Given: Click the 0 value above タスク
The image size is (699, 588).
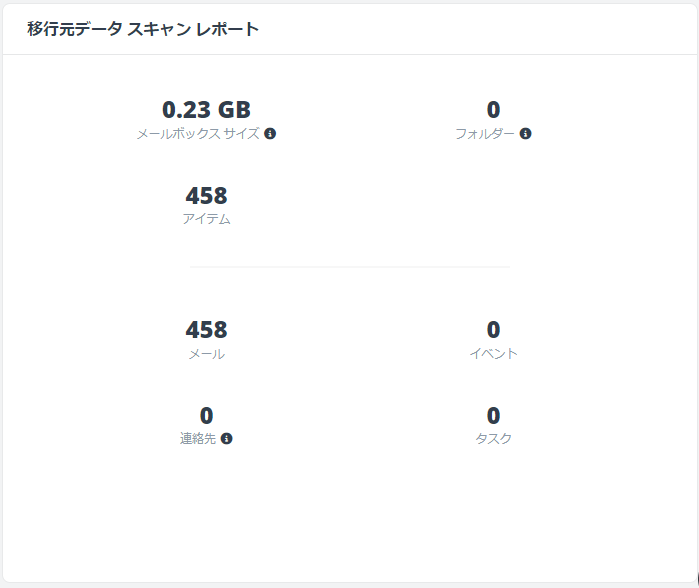Looking at the screenshot, I should click(x=493, y=415).
